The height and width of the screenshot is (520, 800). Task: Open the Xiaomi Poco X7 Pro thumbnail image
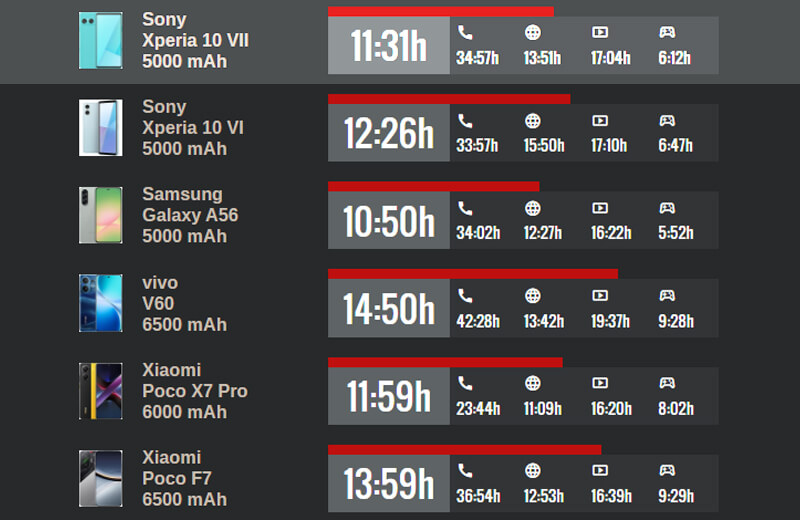click(x=101, y=391)
